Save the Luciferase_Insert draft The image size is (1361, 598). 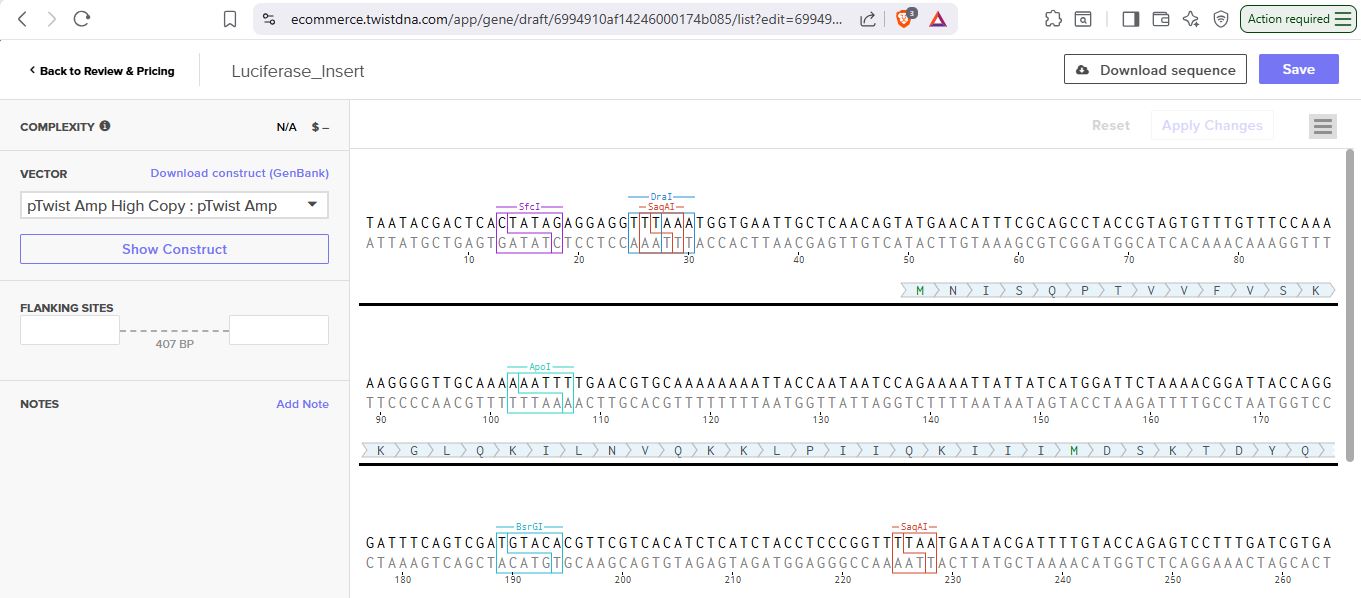pyautogui.click(x=1298, y=69)
